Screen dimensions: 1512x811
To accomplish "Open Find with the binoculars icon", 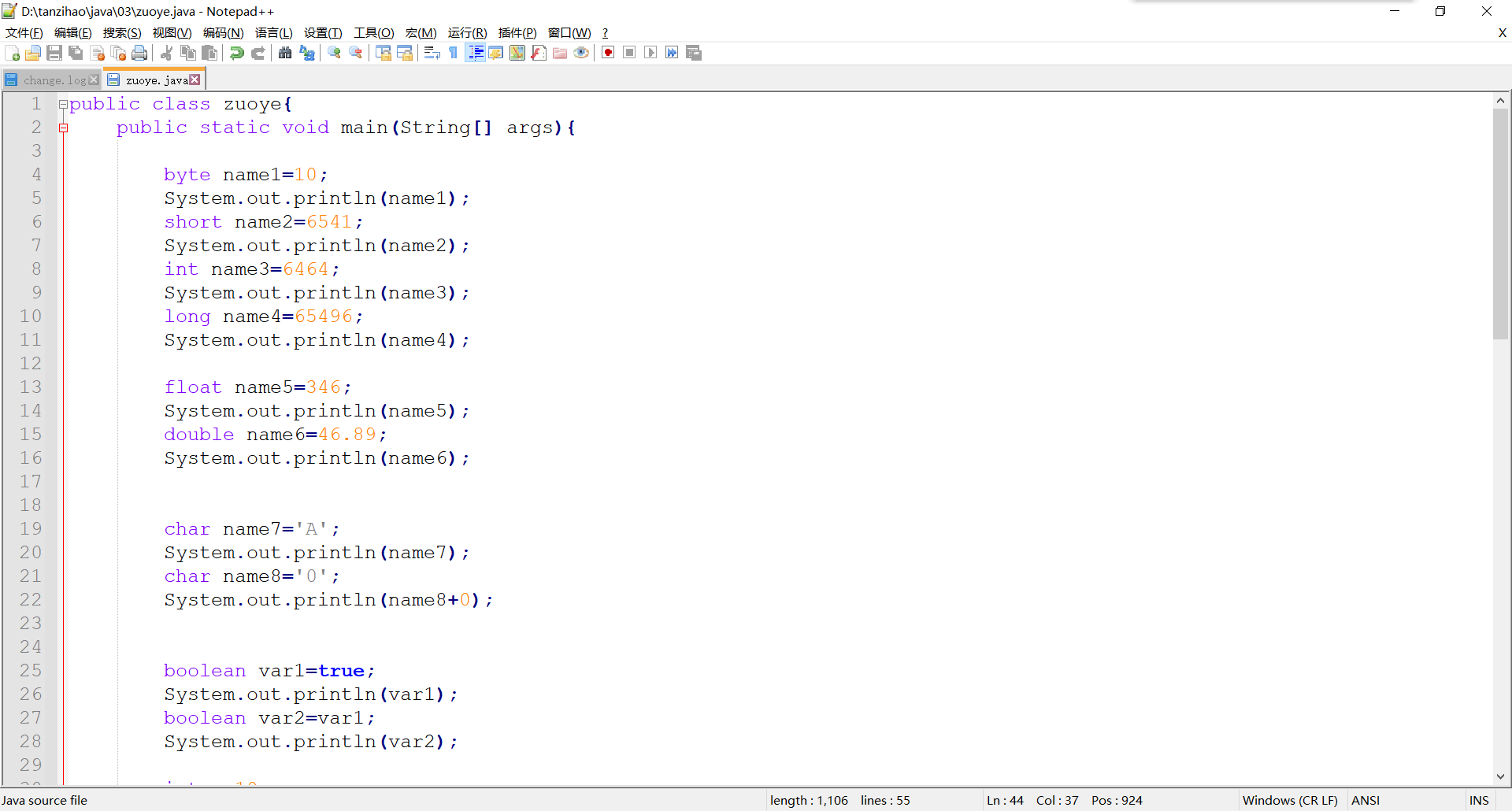I will (285, 53).
